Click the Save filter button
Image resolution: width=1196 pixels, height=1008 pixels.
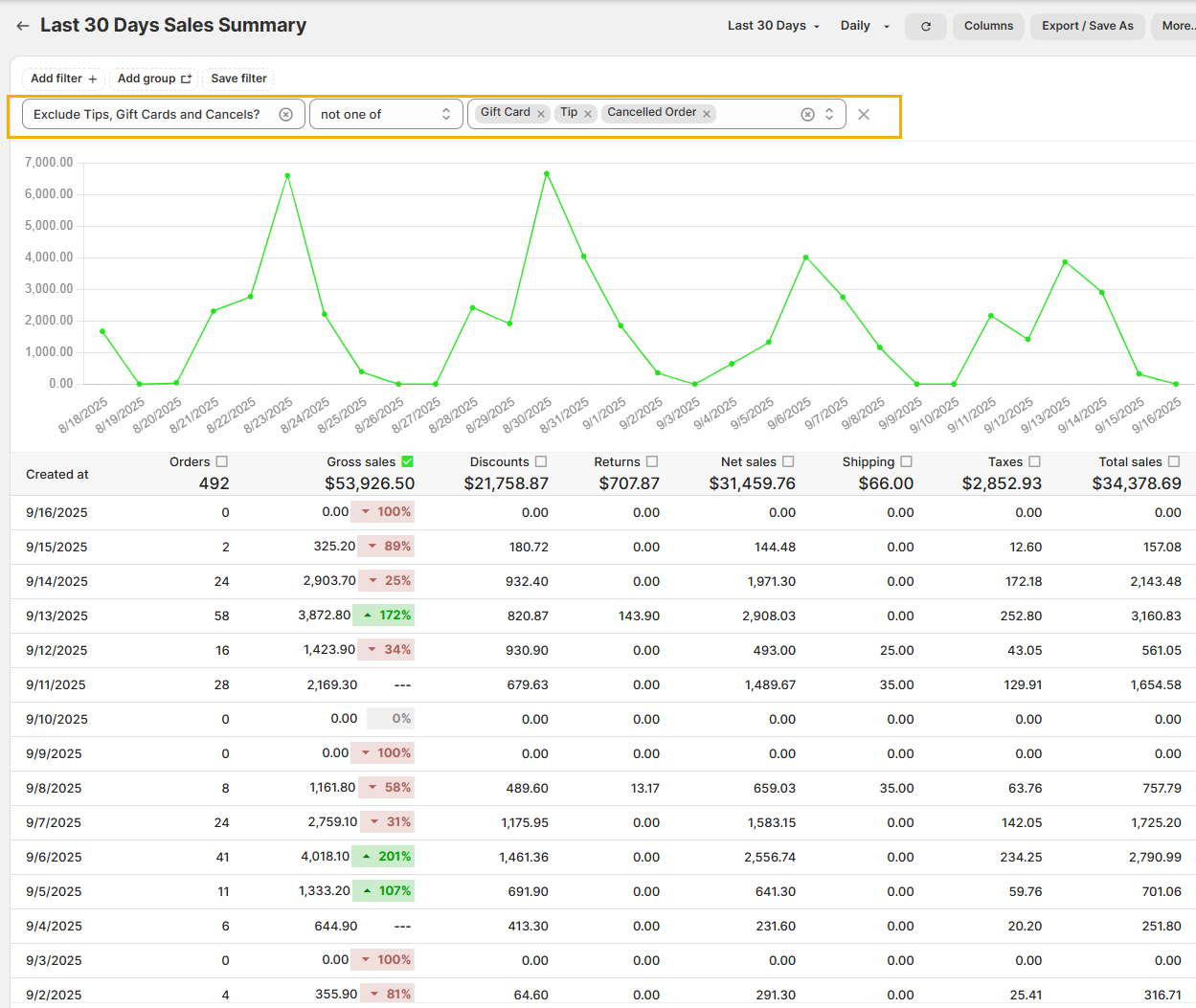click(238, 78)
